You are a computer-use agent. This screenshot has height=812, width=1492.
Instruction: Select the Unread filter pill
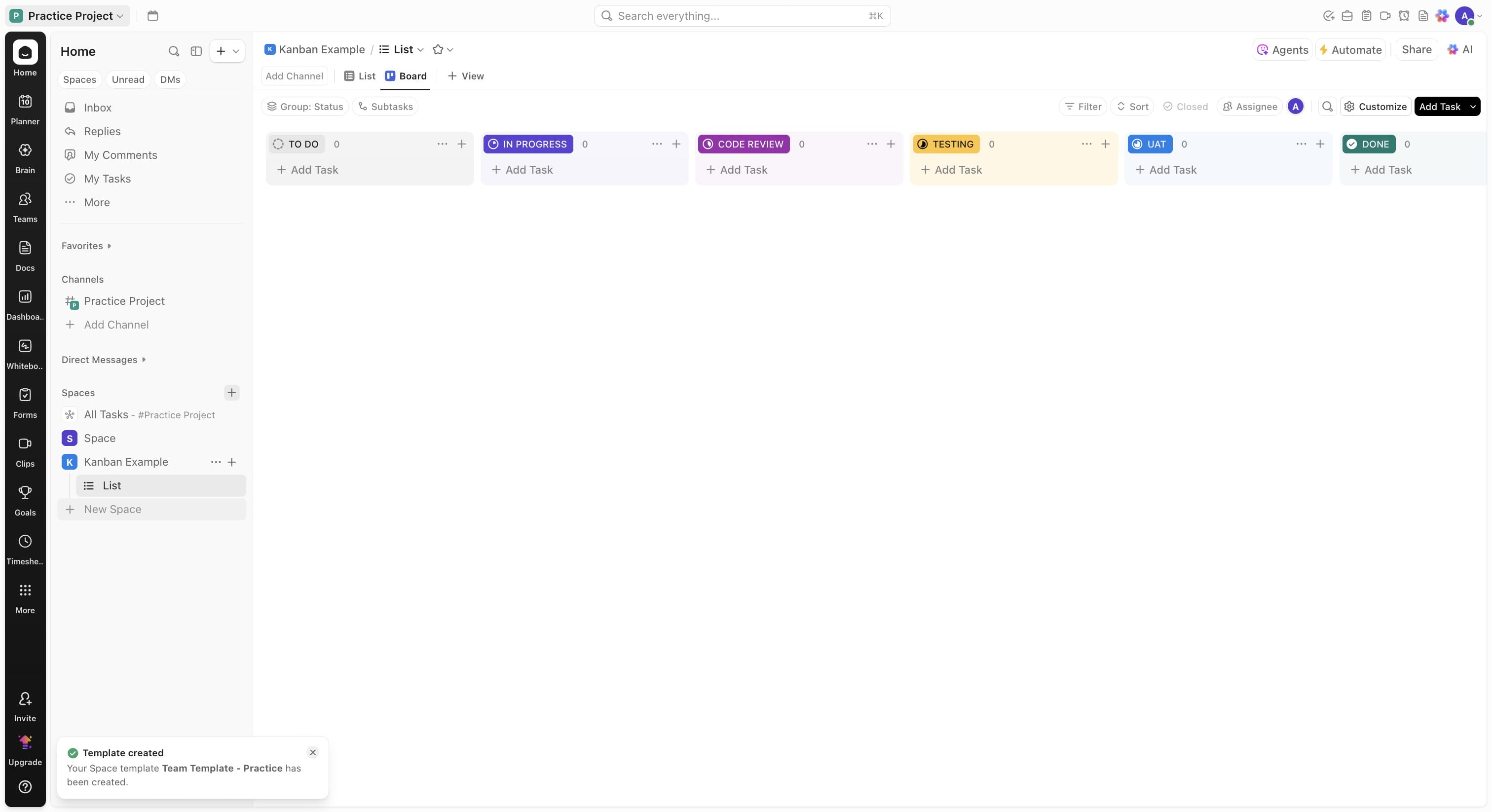coord(128,79)
